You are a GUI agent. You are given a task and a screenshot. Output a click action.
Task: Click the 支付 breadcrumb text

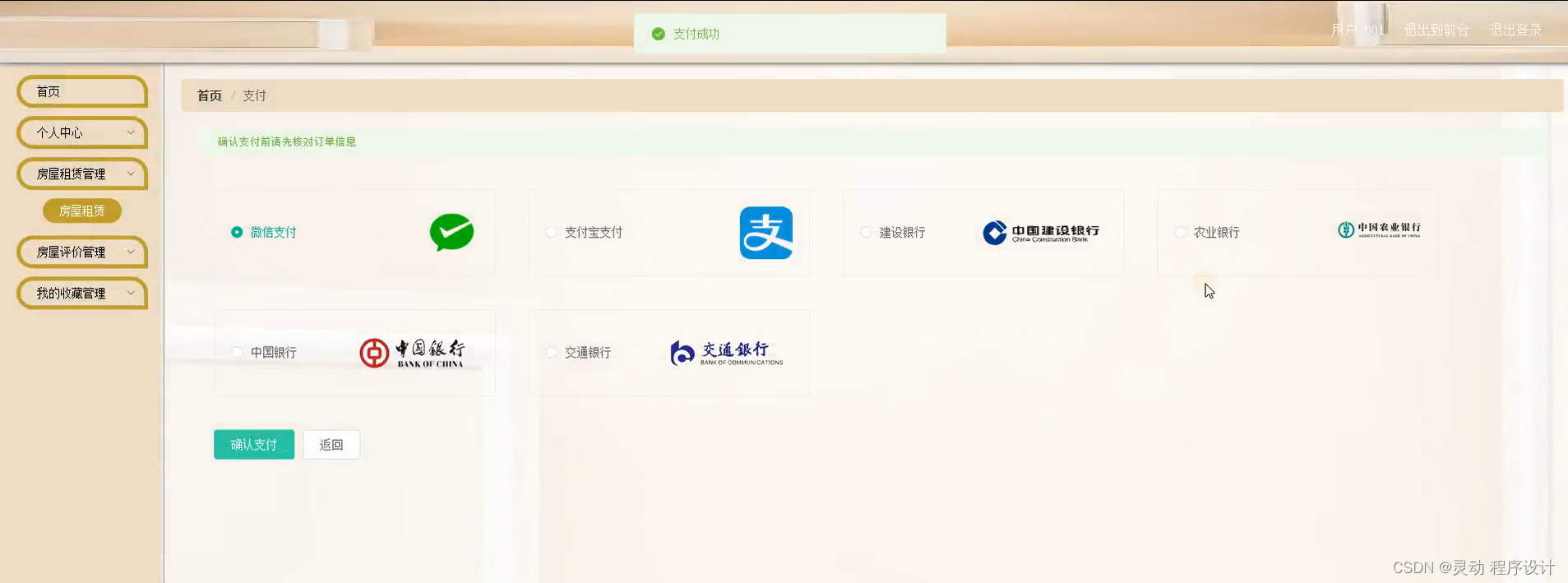coord(254,96)
